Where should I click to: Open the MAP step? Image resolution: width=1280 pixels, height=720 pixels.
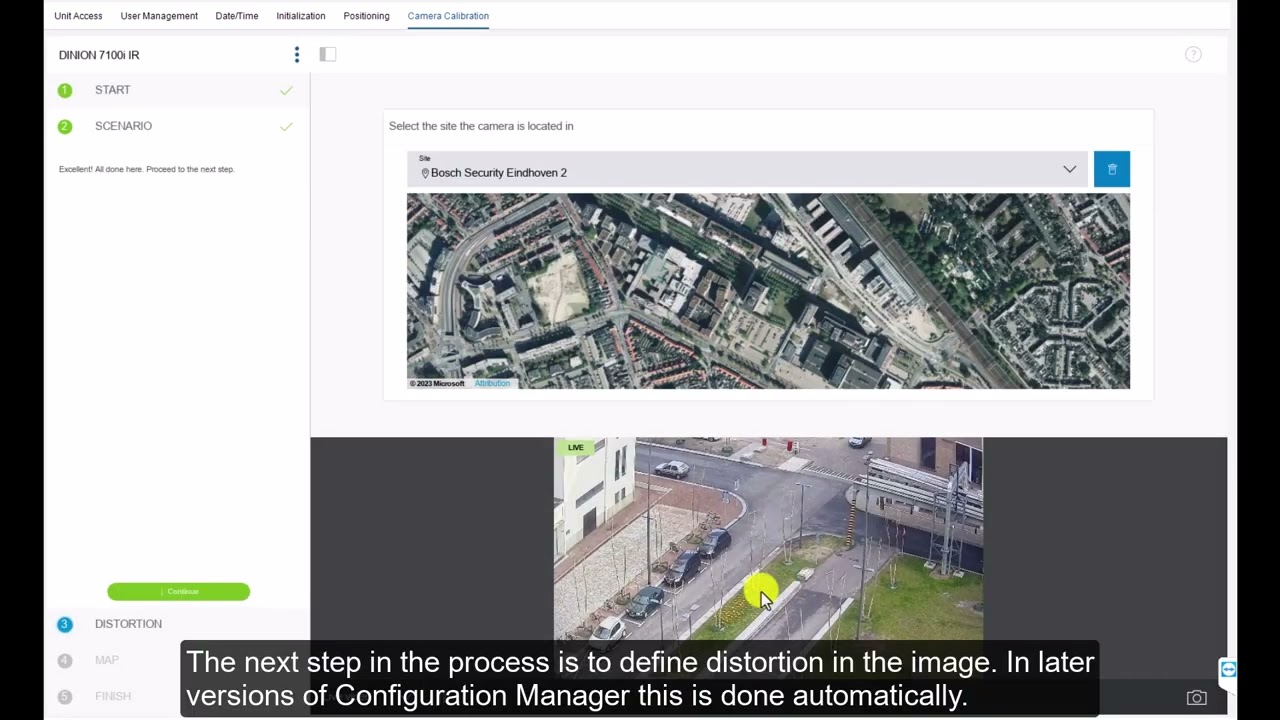(x=107, y=660)
